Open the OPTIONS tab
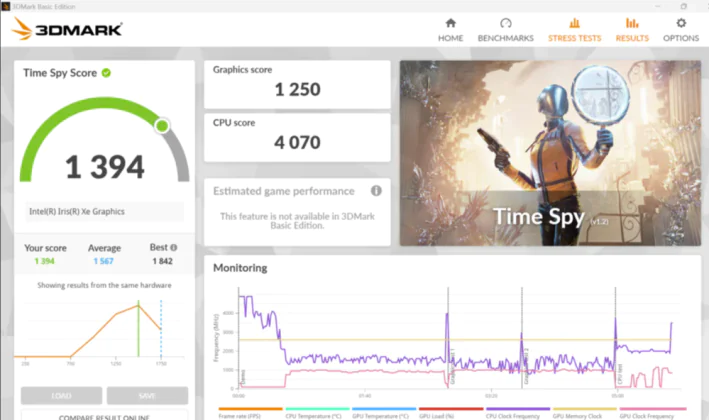This screenshot has height=420, width=709. coord(681,30)
